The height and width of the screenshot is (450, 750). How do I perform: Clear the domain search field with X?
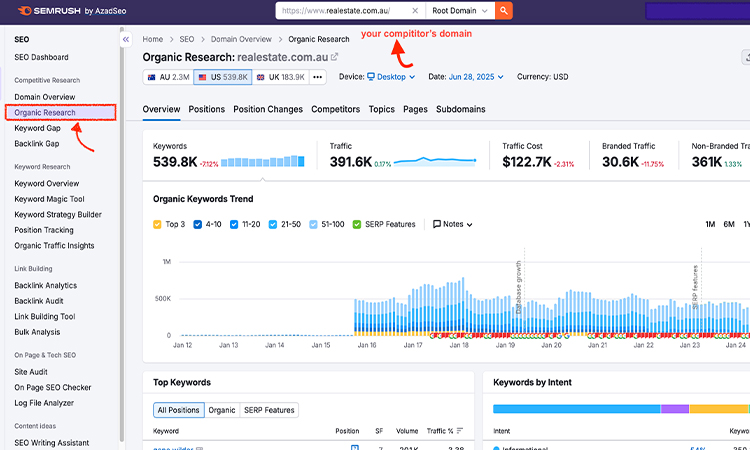pyautogui.click(x=415, y=11)
